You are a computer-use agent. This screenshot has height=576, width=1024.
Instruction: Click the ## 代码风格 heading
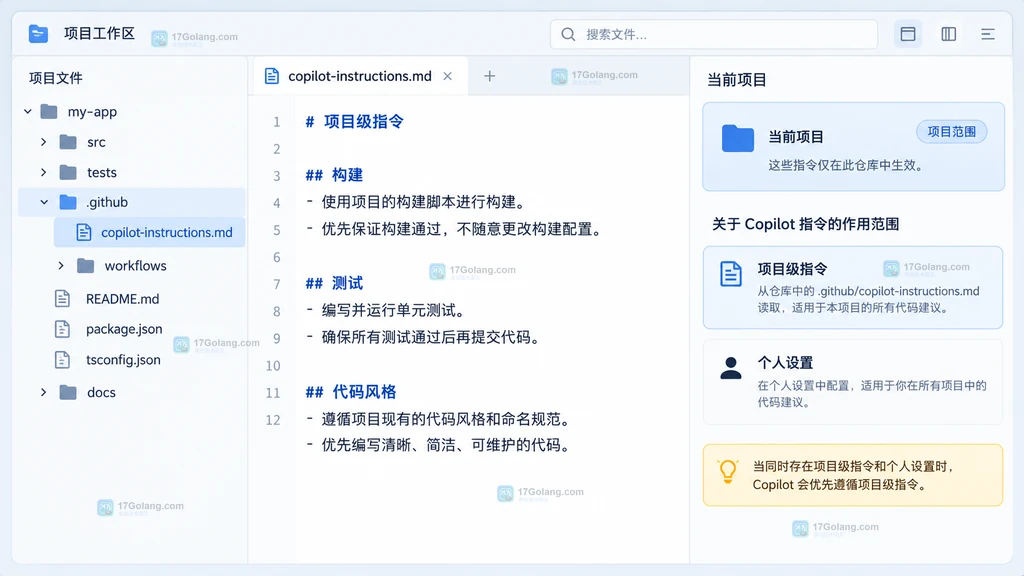coord(351,392)
